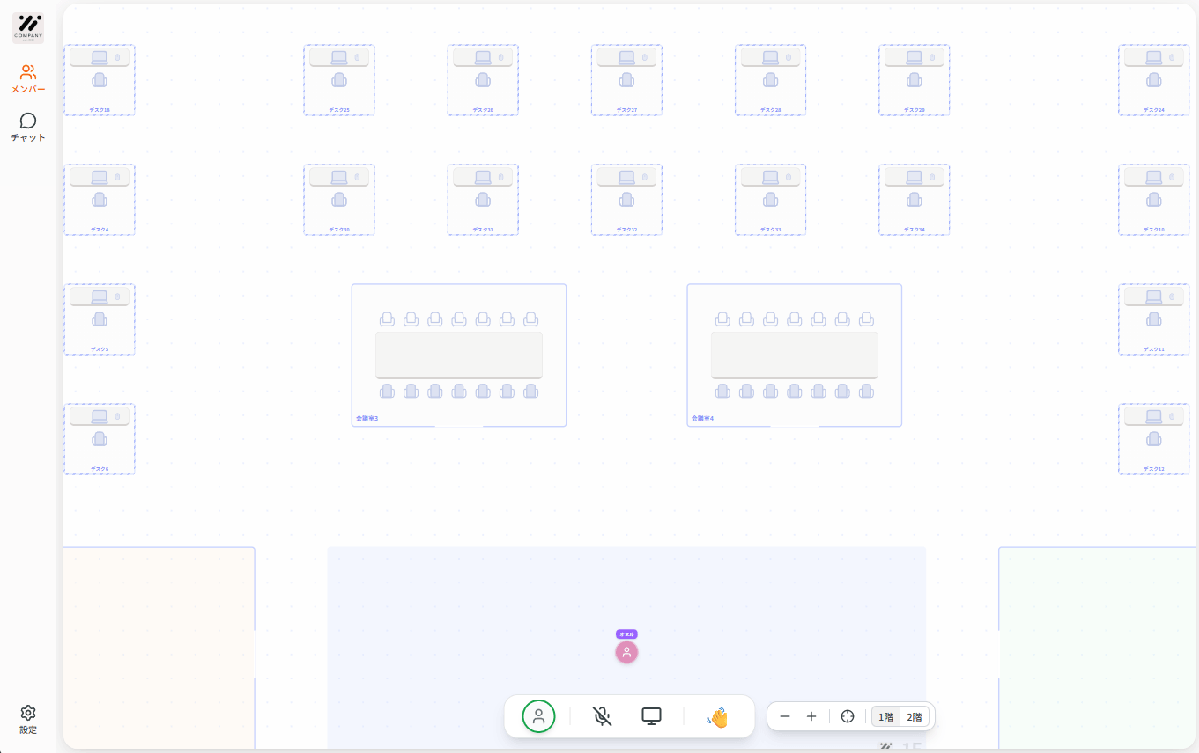Zoom out with the minus button
The height and width of the screenshot is (753, 1199).
785,716
